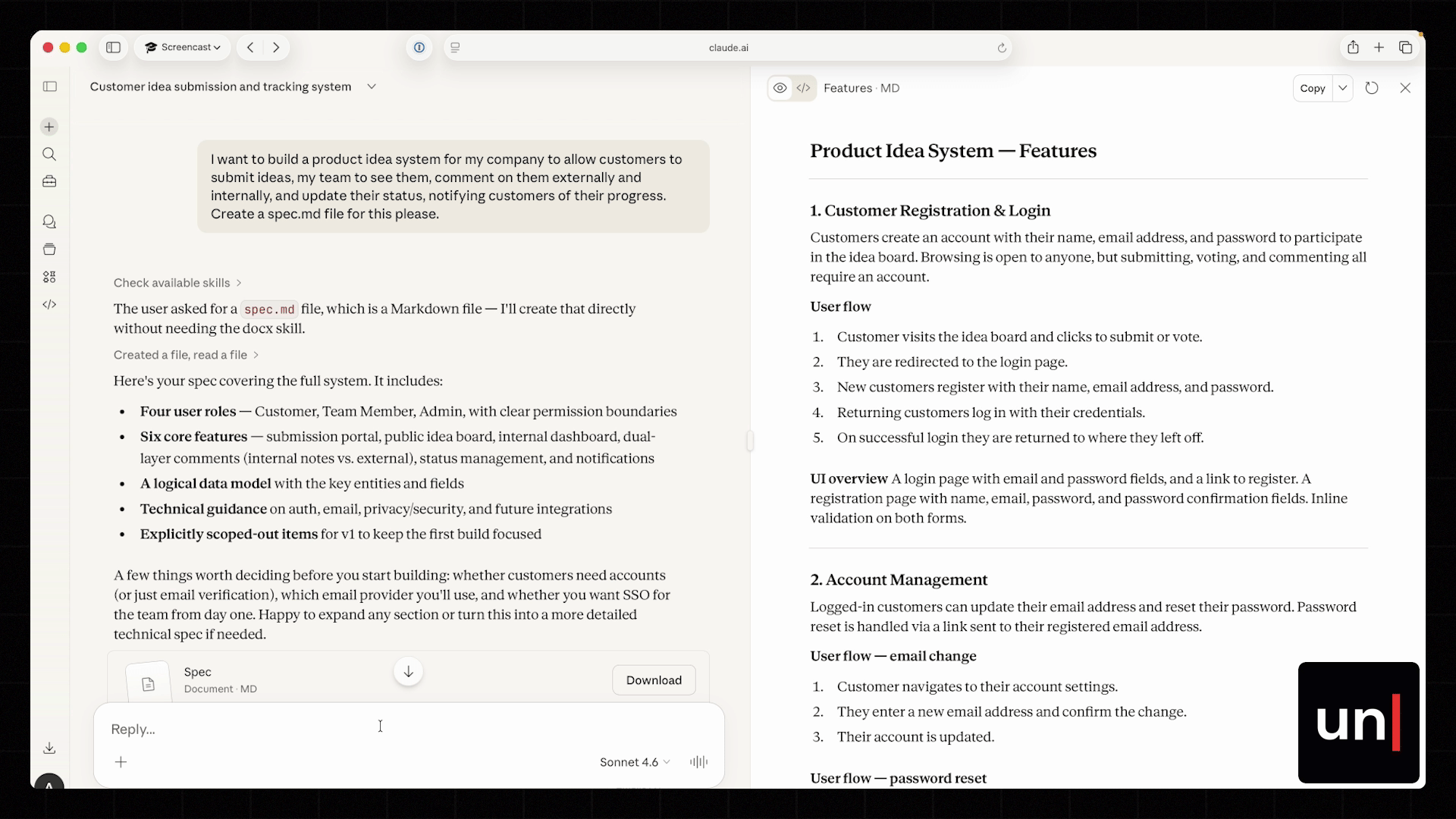Start voice mode waveform icon
1456x819 pixels.
[698, 762]
